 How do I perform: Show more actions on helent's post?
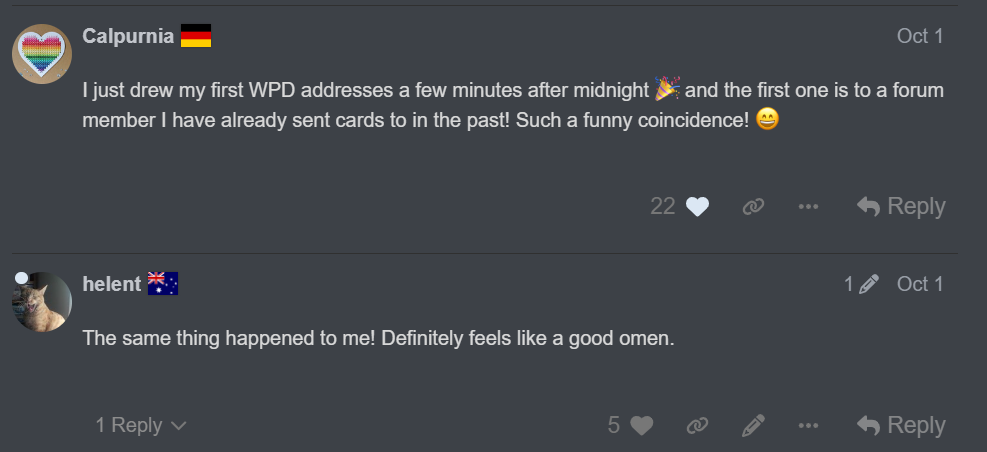pyautogui.click(x=808, y=426)
